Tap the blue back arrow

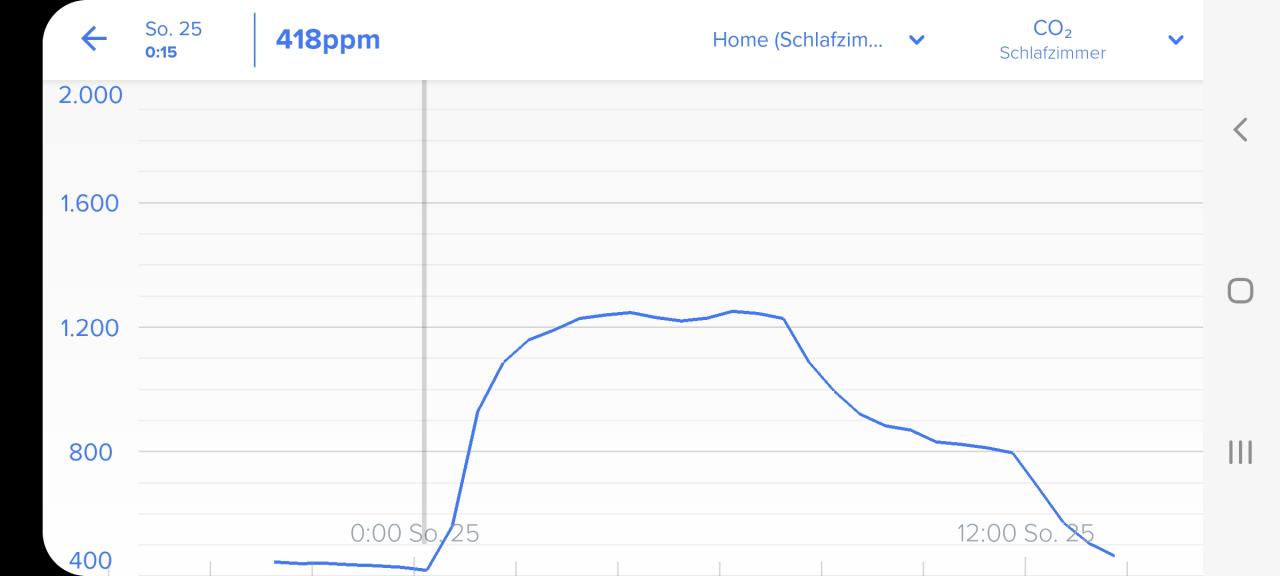[93, 39]
